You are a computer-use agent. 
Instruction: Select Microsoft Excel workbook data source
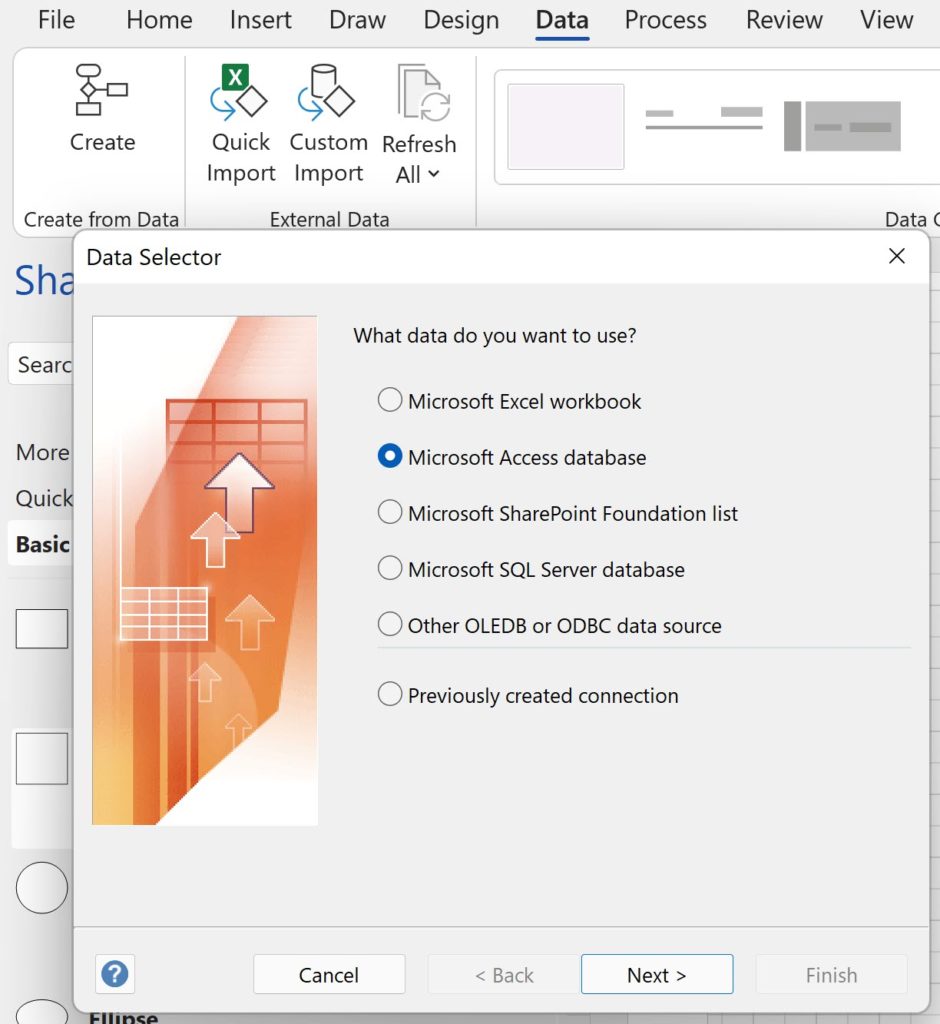click(x=390, y=399)
